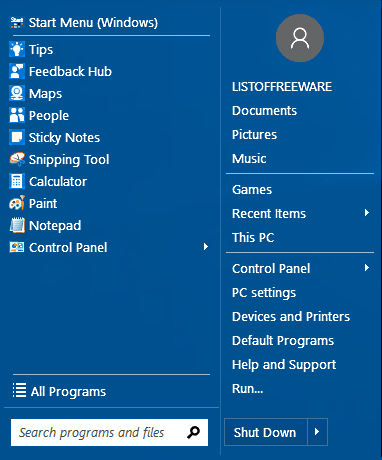Click the Snipping Tool label
The width and height of the screenshot is (382, 460).
pyautogui.click(x=69, y=160)
